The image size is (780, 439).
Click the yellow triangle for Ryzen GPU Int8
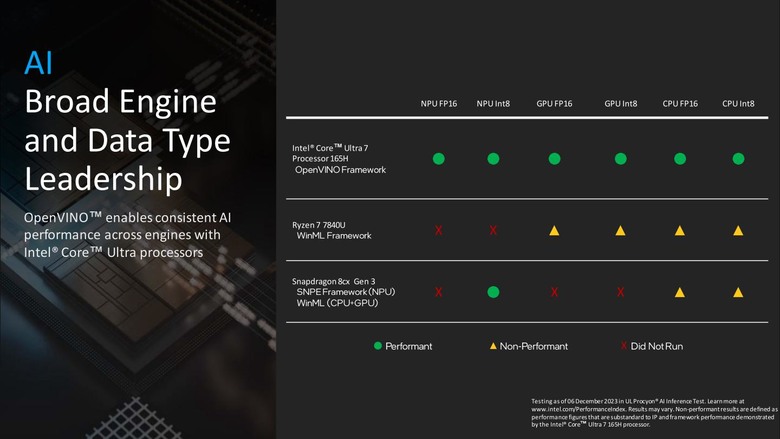(x=620, y=230)
